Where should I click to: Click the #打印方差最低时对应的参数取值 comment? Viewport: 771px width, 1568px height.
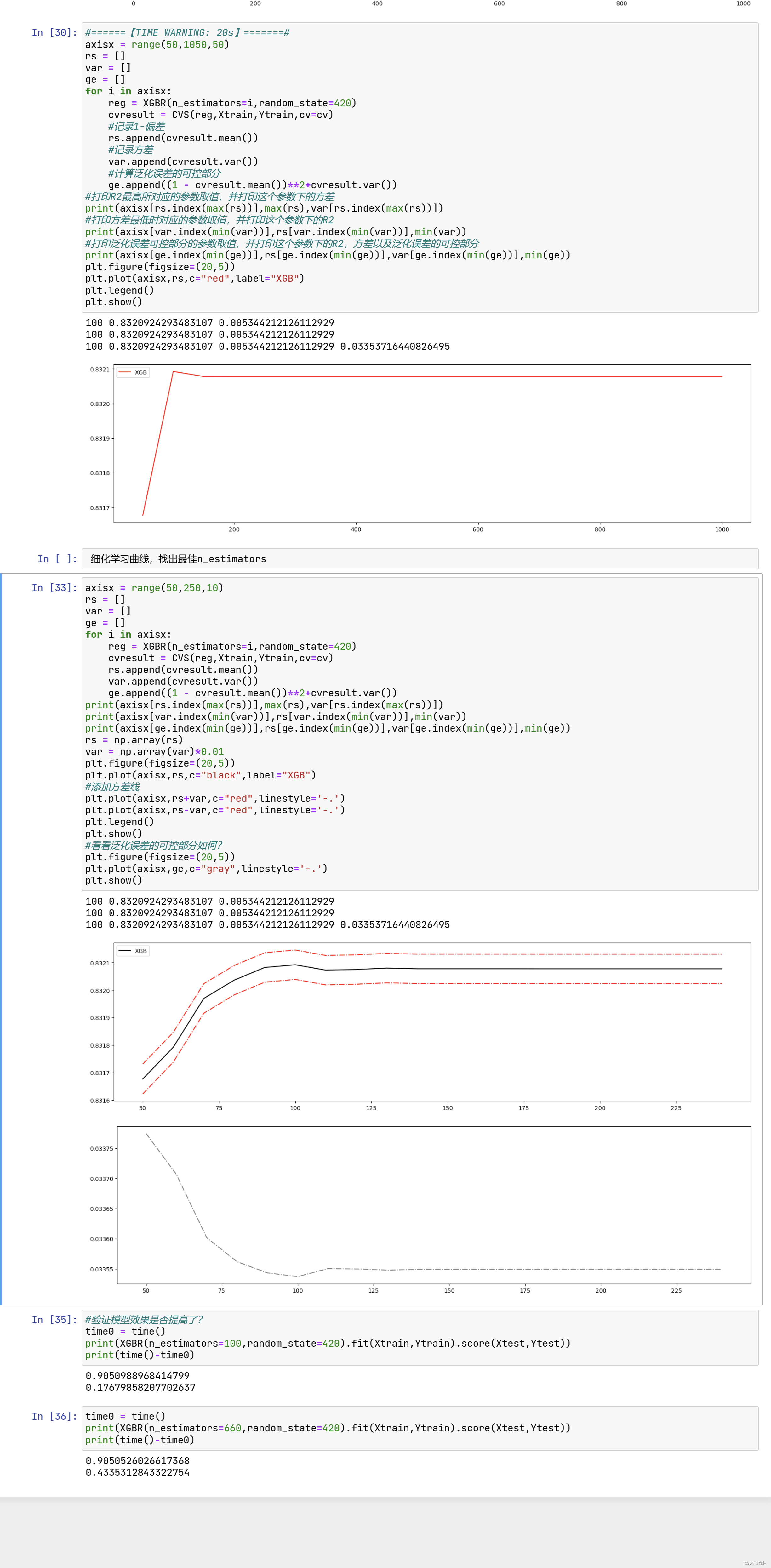(x=209, y=220)
